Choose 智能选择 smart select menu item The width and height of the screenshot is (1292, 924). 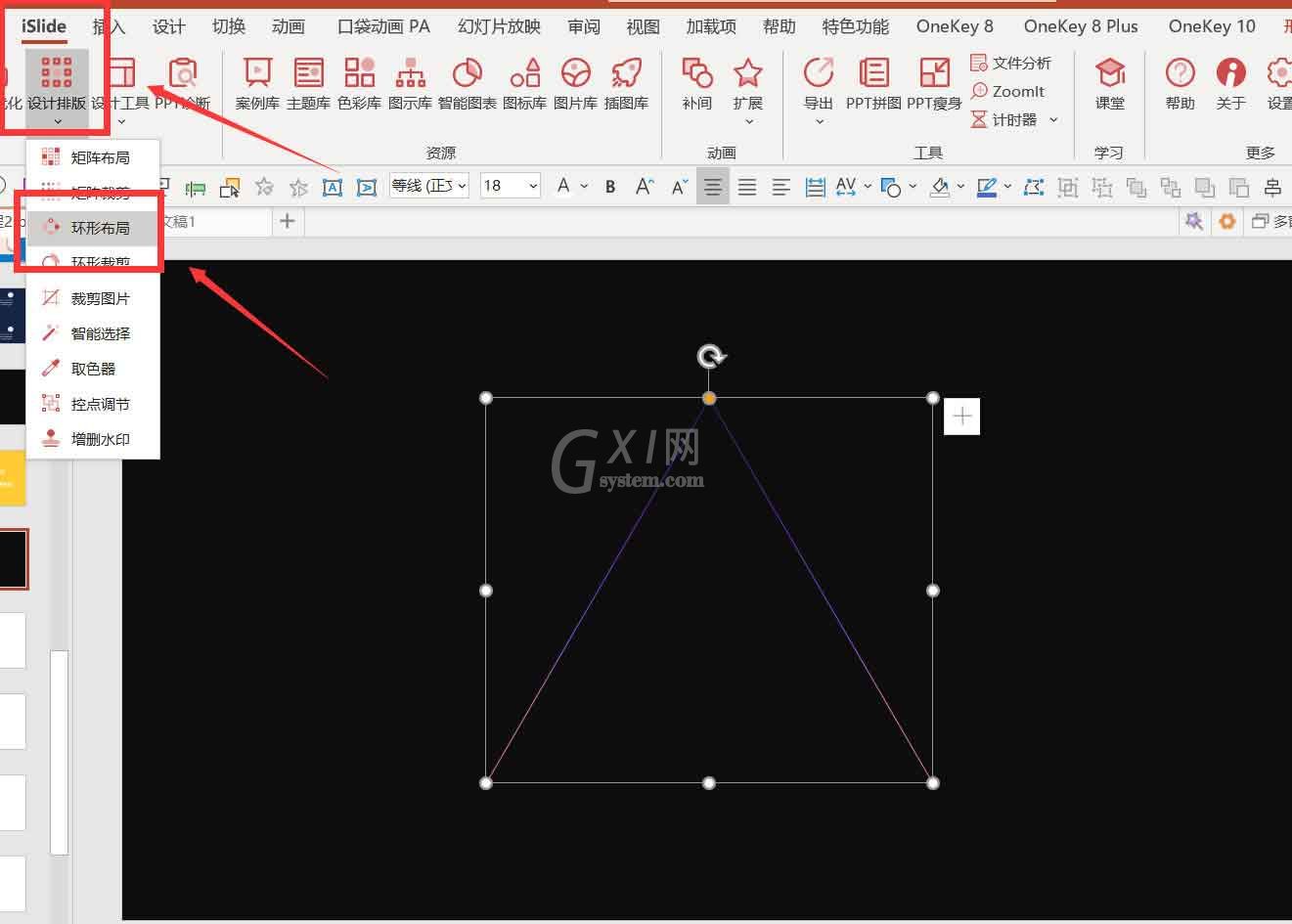[93, 333]
